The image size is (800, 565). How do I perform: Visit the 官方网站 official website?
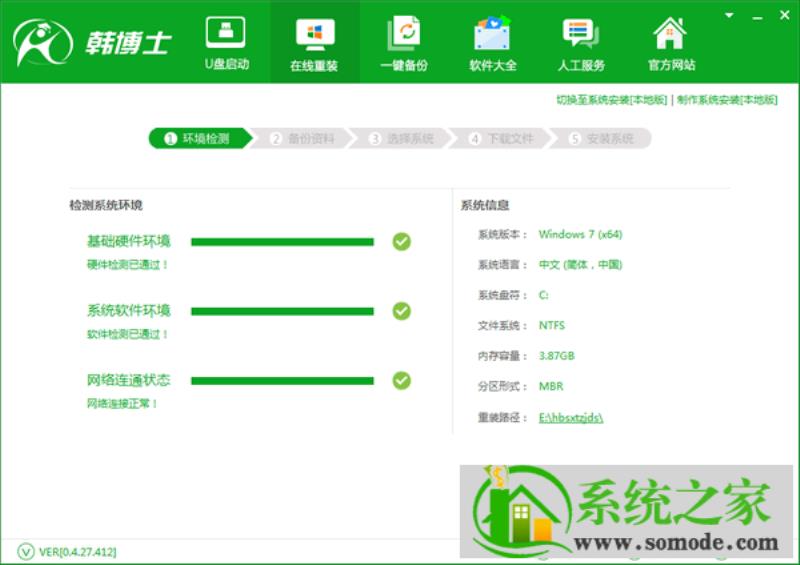pyautogui.click(x=671, y=43)
